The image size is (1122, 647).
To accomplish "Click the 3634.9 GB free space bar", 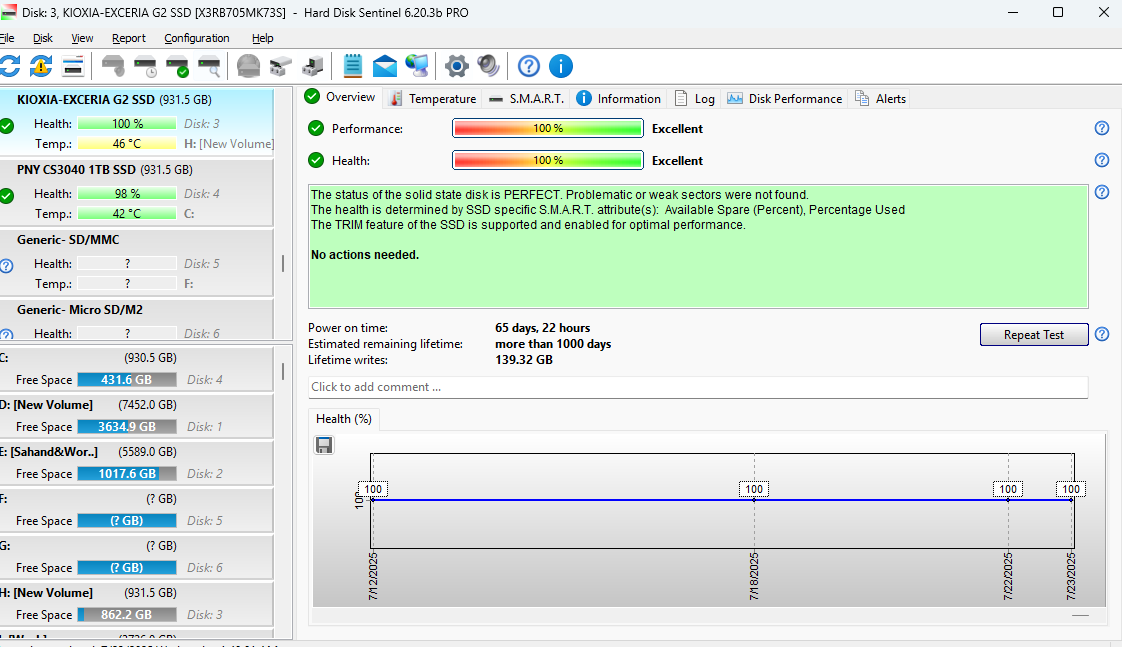I will click(127, 427).
